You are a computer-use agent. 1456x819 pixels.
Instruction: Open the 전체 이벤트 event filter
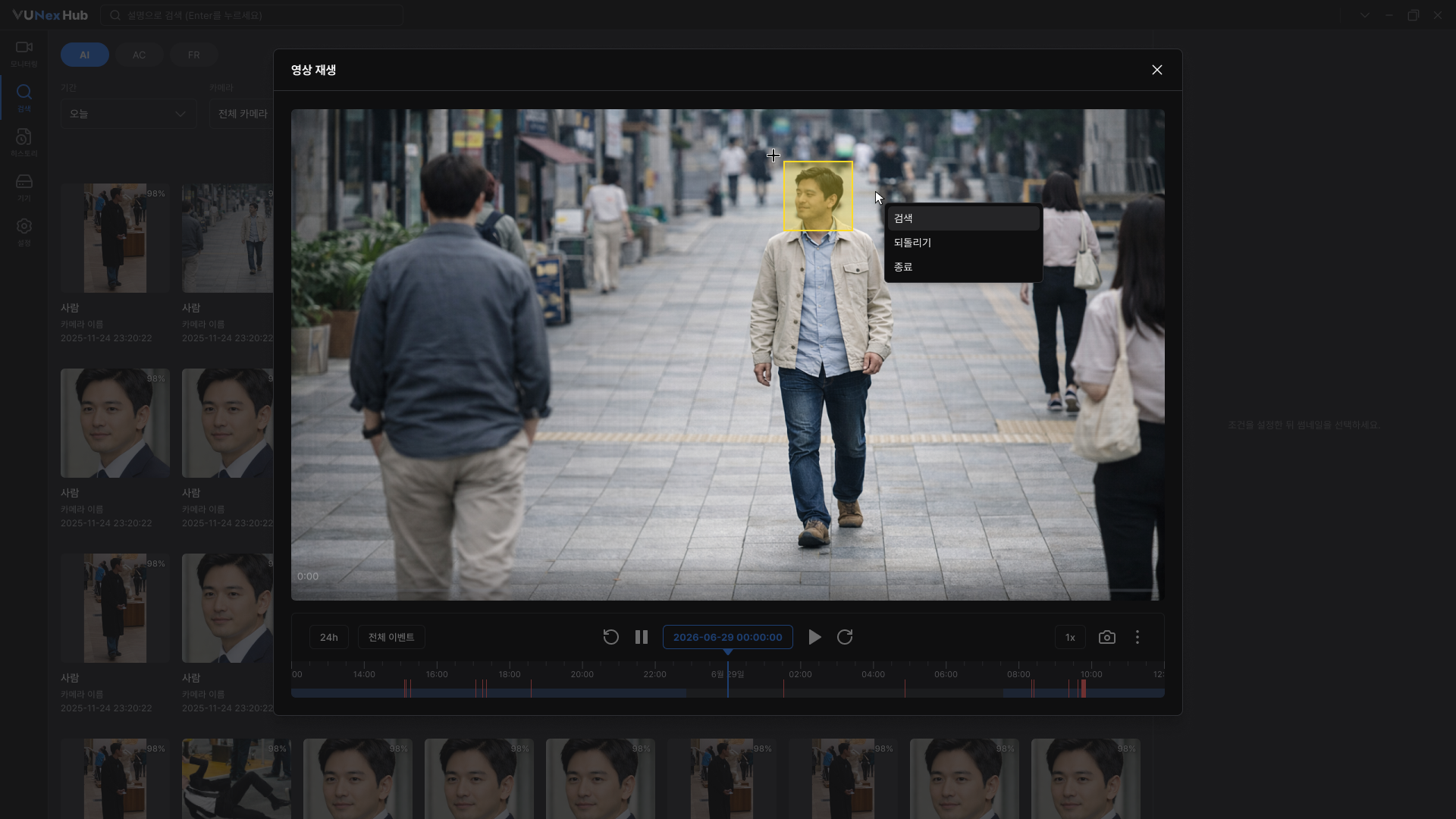click(391, 637)
